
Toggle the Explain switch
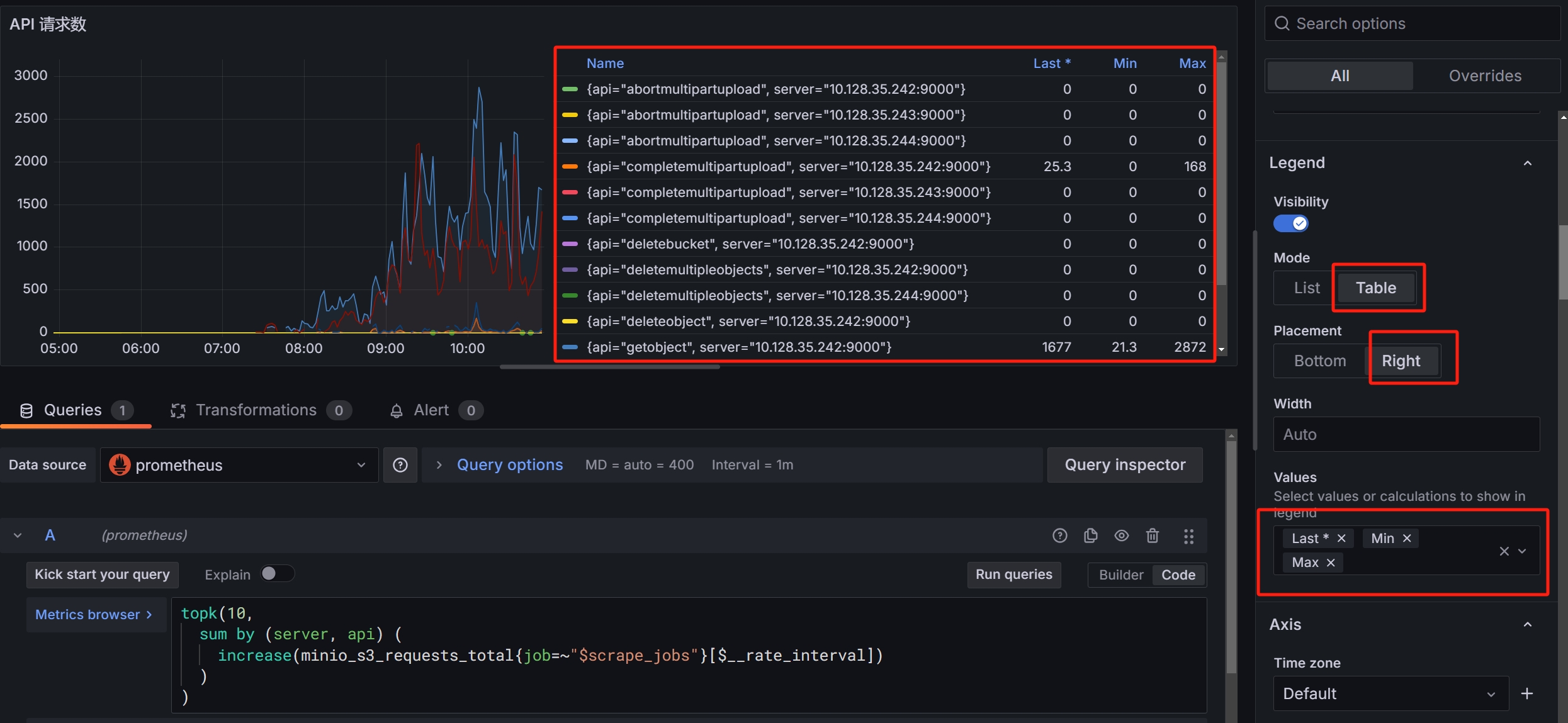pos(277,574)
